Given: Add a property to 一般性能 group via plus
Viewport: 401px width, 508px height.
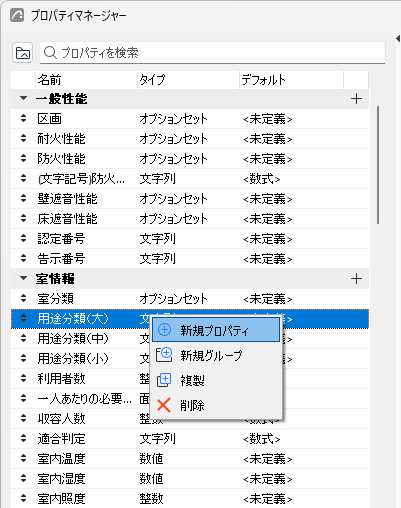Looking at the screenshot, I should (356, 99).
